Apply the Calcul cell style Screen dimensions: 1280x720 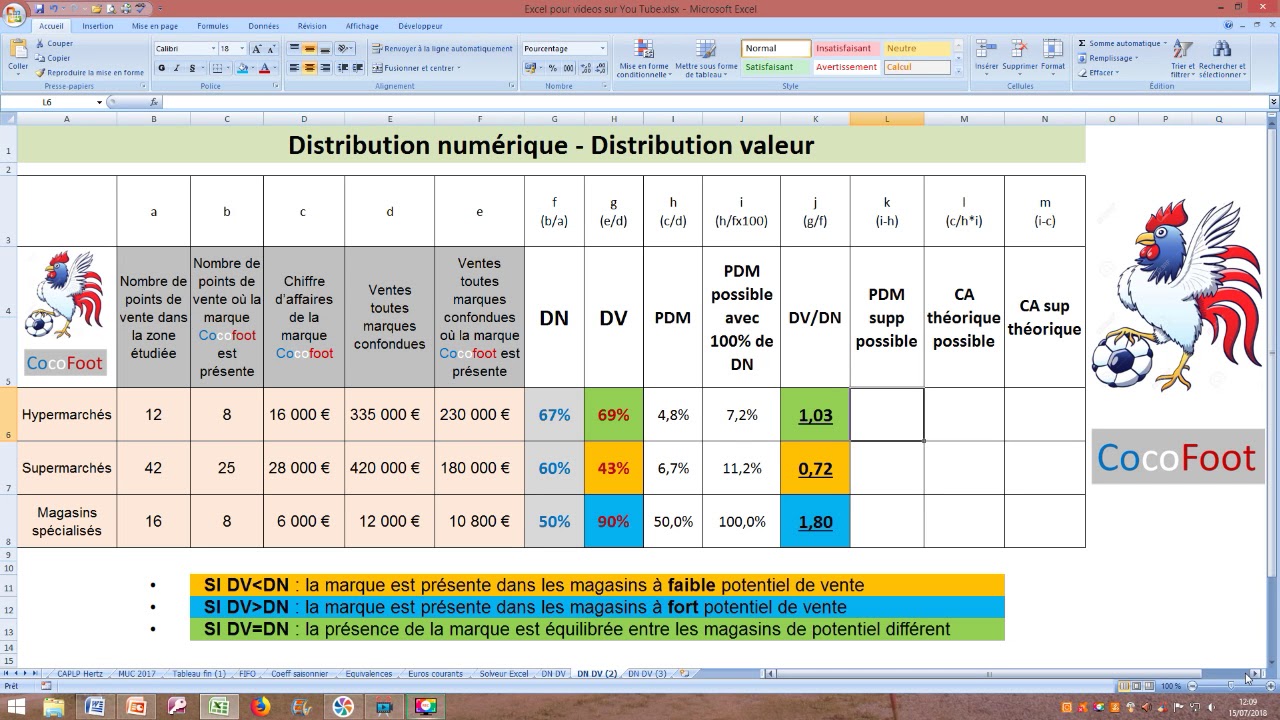click(x=916, y=67)
